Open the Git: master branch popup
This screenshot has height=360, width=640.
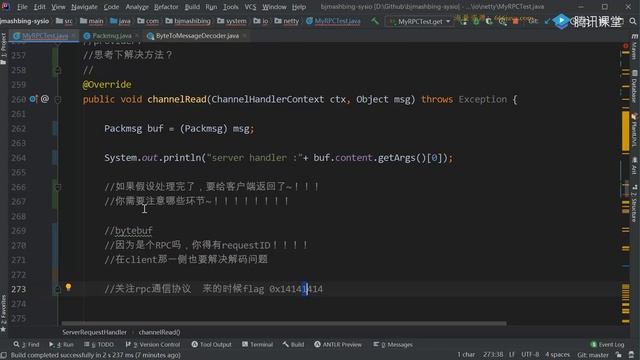[593, 355]
